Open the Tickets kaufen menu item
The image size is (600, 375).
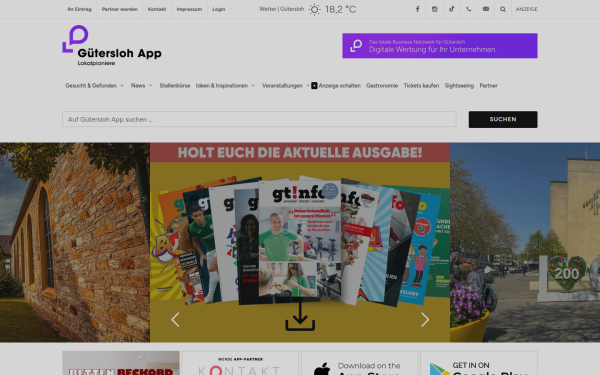[421, 85]
